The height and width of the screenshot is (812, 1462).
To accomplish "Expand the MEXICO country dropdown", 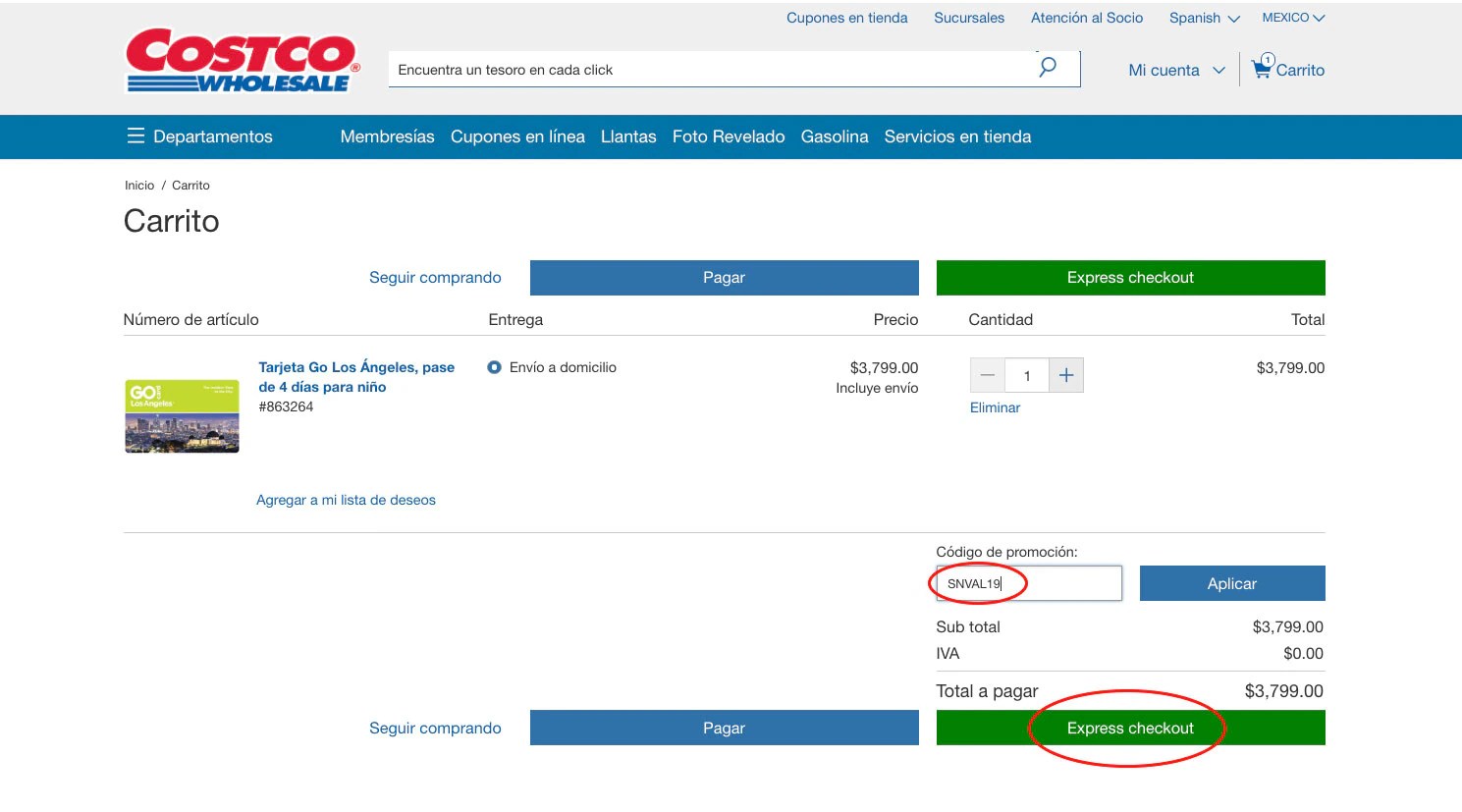I will point(1293,18).
